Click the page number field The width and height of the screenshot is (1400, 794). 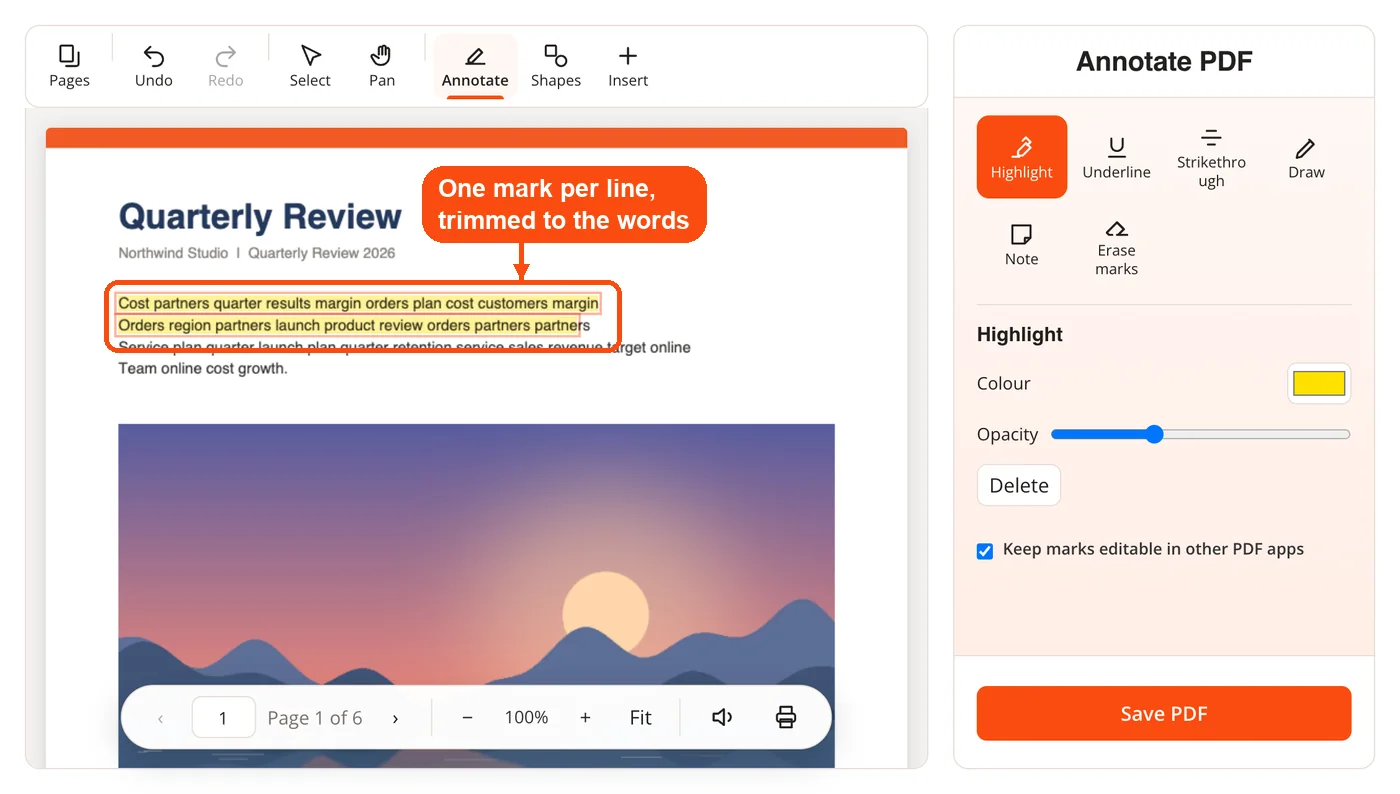coord(223,717)
